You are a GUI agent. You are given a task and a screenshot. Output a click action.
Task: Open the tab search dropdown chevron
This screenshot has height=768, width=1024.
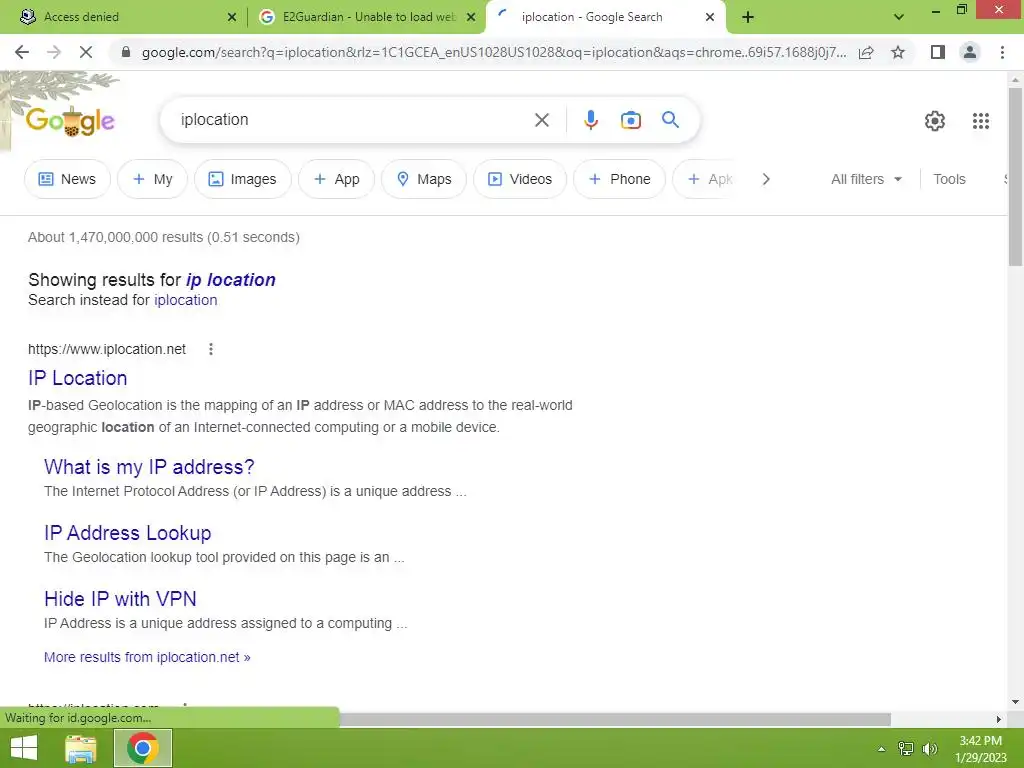tap(899, 17)
